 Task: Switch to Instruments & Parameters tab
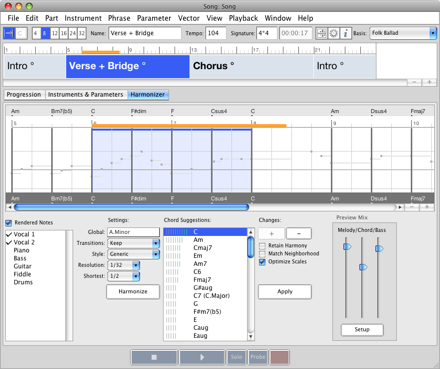pos(86,95)
